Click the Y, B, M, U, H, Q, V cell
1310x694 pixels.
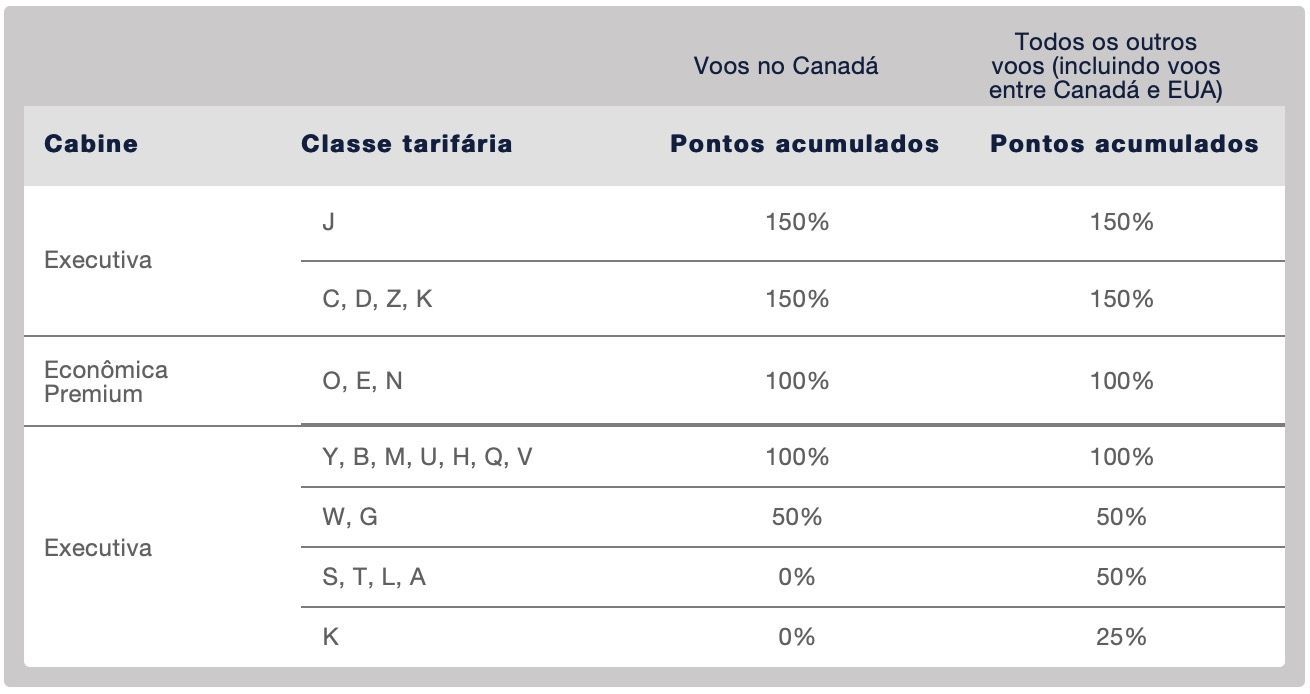428,457
